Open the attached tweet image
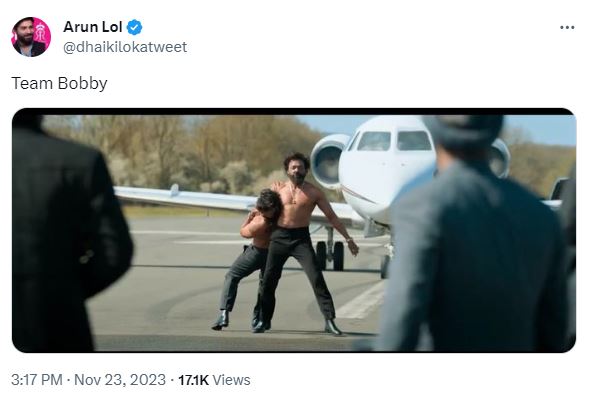Screen dimensions: 593x402 pos(294,230)
